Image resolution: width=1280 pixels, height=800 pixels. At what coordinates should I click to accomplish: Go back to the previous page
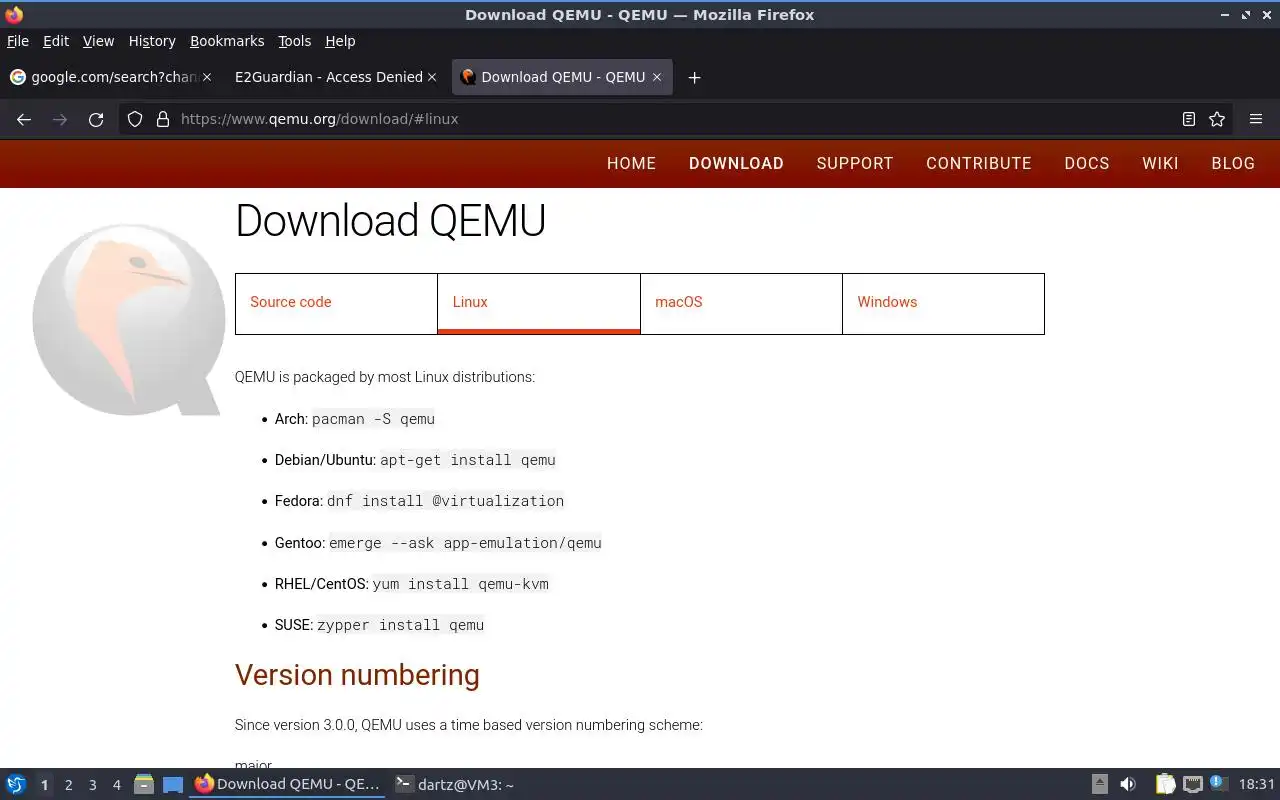(24, 119)
